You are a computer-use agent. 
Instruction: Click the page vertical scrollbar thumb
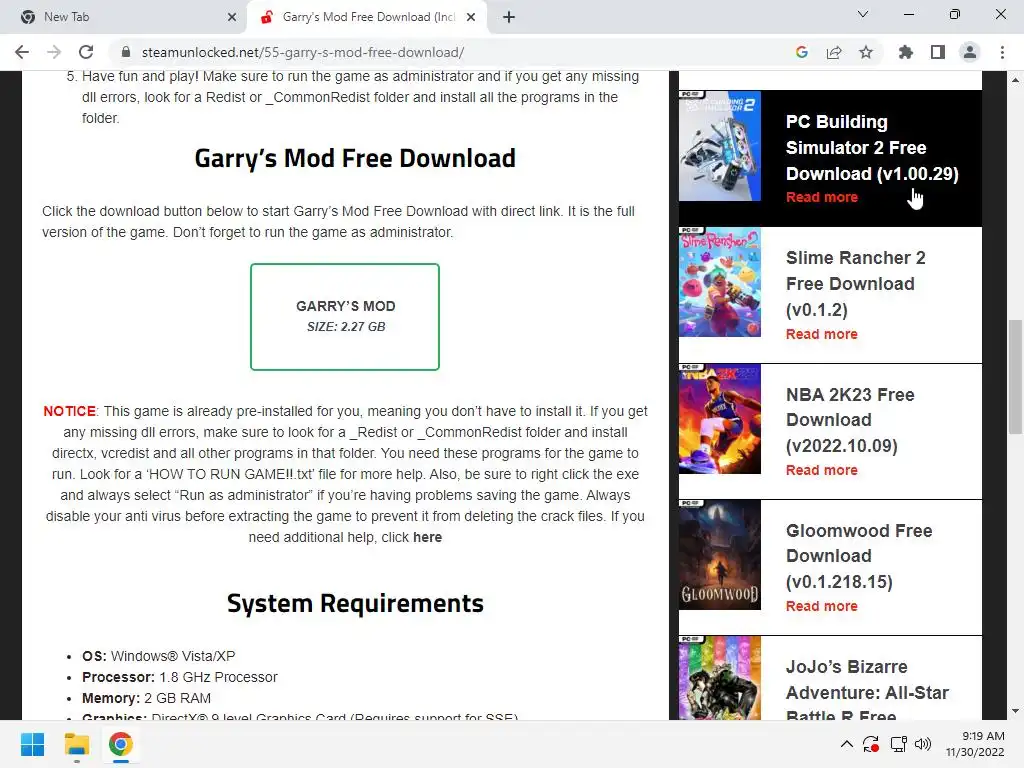pyautogui.click(x=1015, y=376)
